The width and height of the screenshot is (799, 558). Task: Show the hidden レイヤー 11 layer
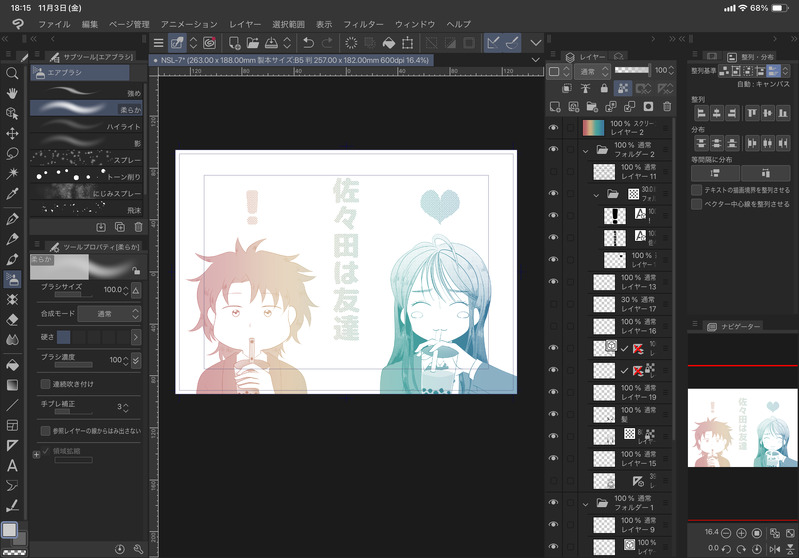pos(553,171)
